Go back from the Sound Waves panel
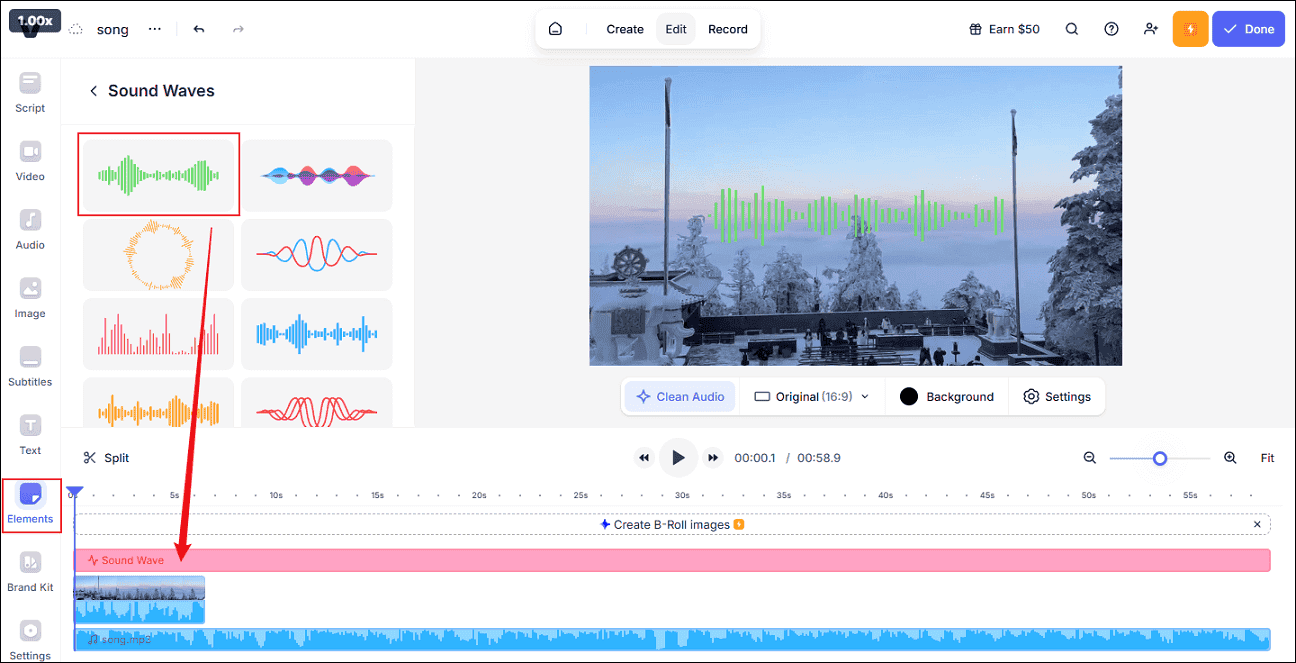 (x=93, y=90)
